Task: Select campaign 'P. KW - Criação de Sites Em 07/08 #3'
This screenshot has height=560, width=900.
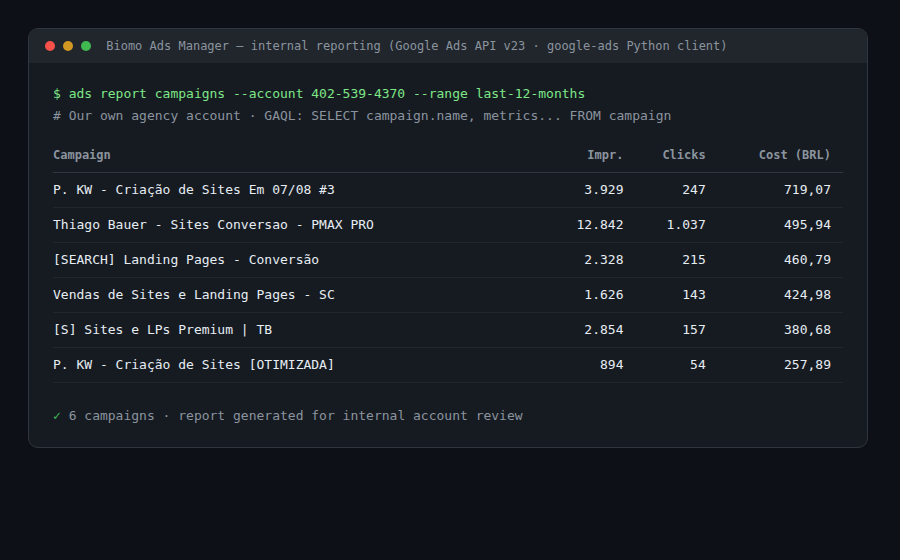Action: [193, 190]
